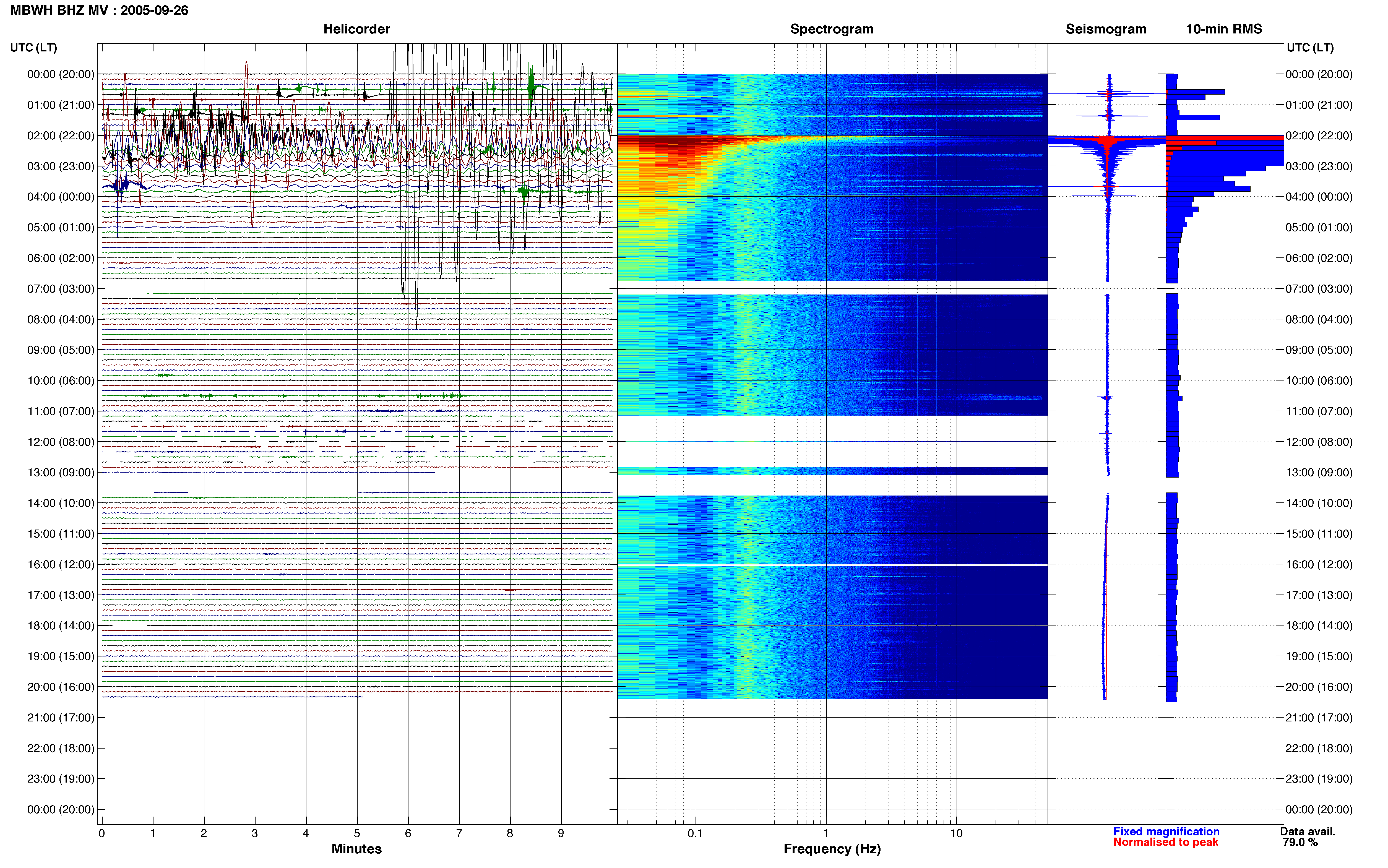Click the dark red spectrogram burst at 02:00
Viewport: 1388px width, 868px height.
pos(666,141)
